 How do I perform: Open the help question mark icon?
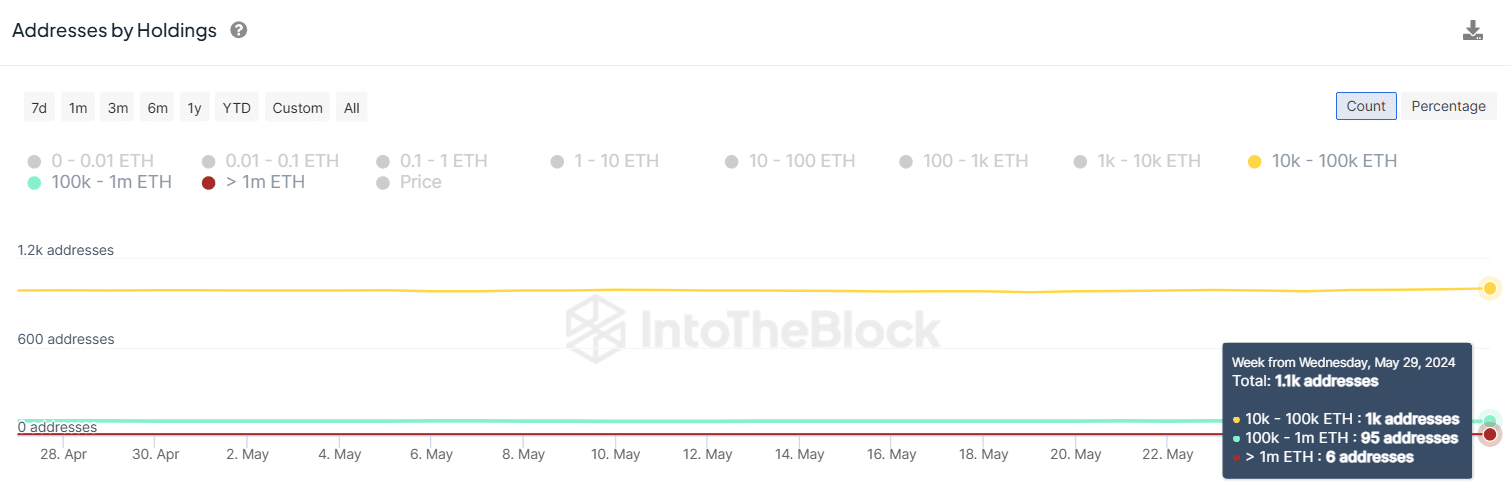click(239, 30)
